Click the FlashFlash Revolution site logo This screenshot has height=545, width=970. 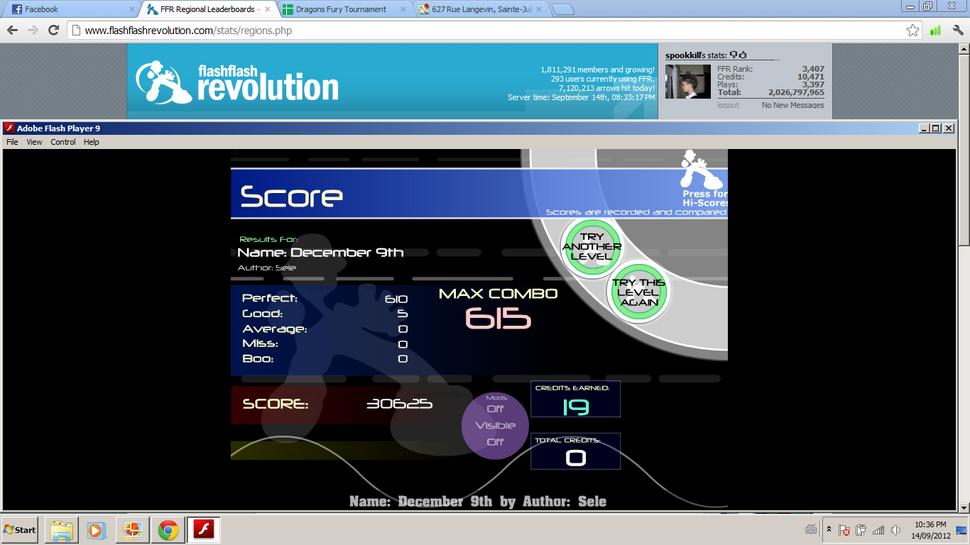click(x=237, y=82)
